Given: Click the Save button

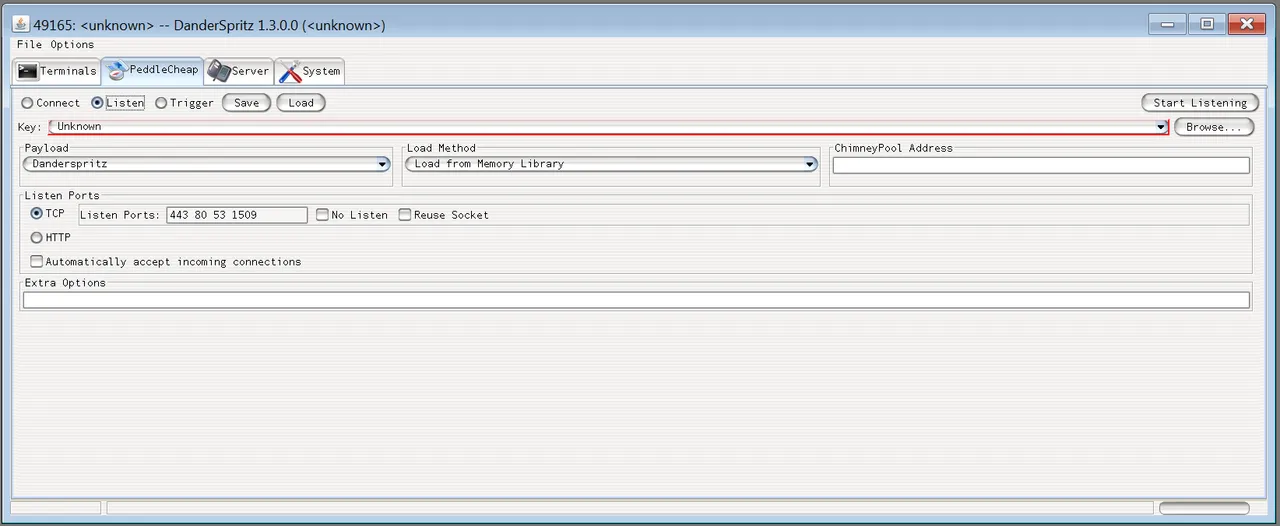Looking at the screenshot, I should coord(246,103).
